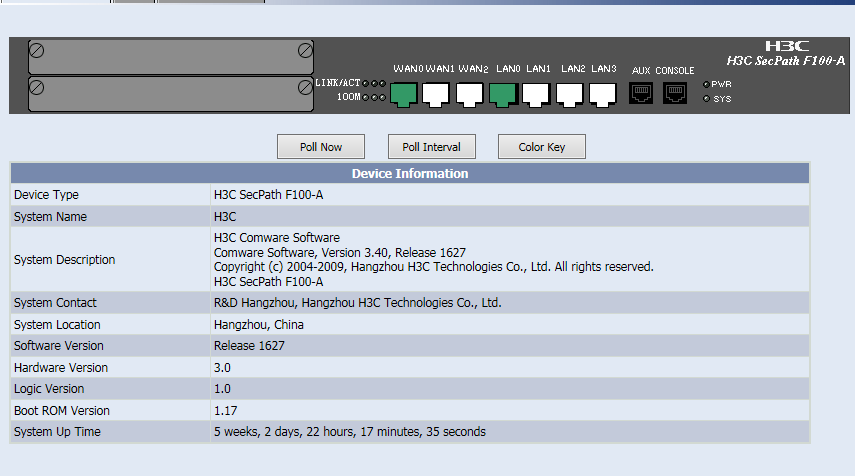Click the Device Information table header

[410, 173]
